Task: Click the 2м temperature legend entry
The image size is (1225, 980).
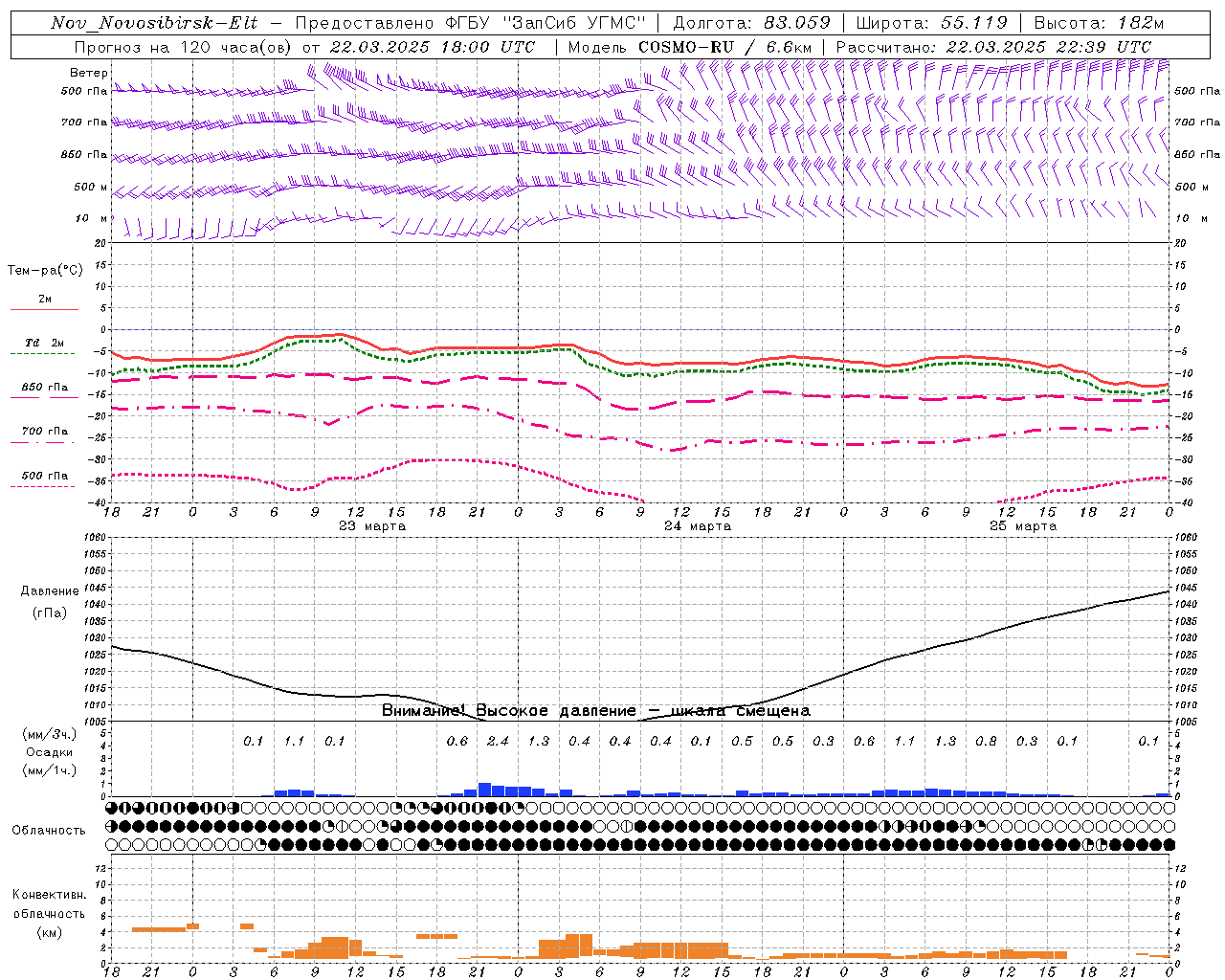Action: (45, 300)
